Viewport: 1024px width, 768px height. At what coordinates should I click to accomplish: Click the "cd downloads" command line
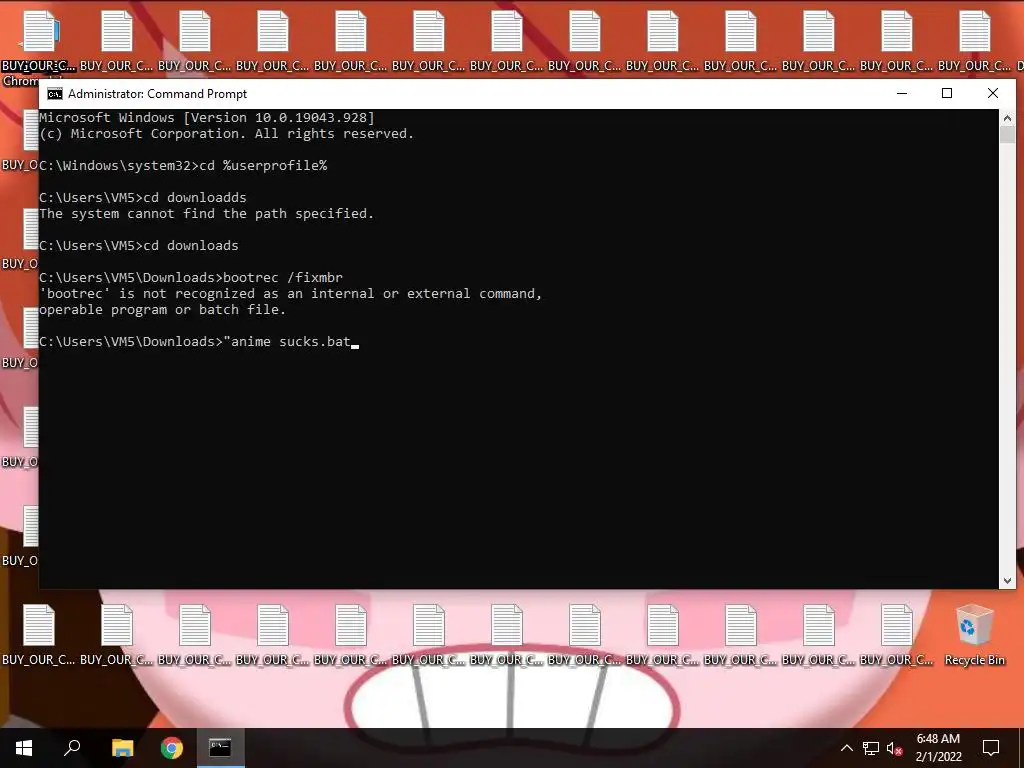[x=138, y=246]
